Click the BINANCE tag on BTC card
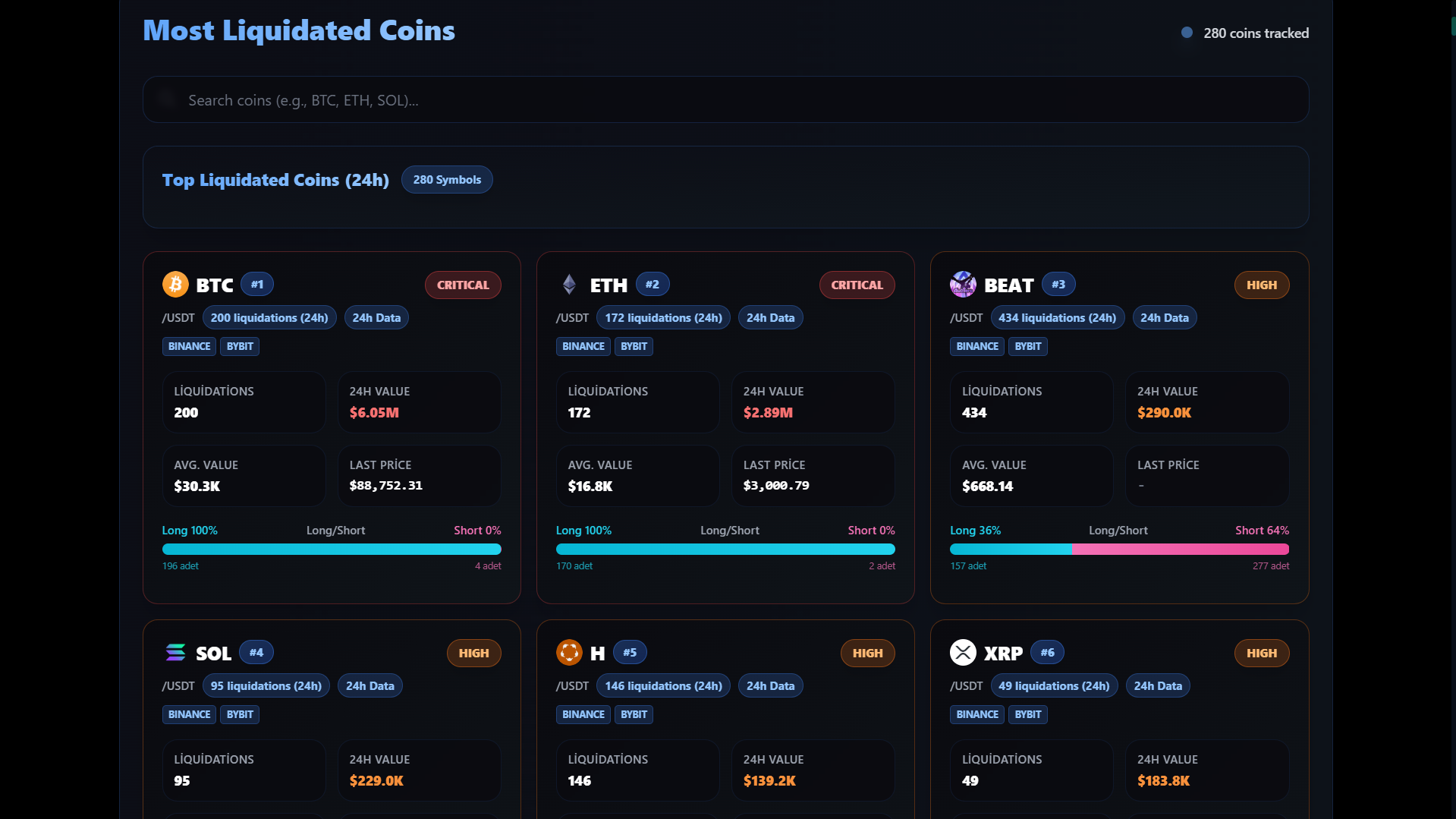Screen dimensions: 1456x819 tap(189, 347)
